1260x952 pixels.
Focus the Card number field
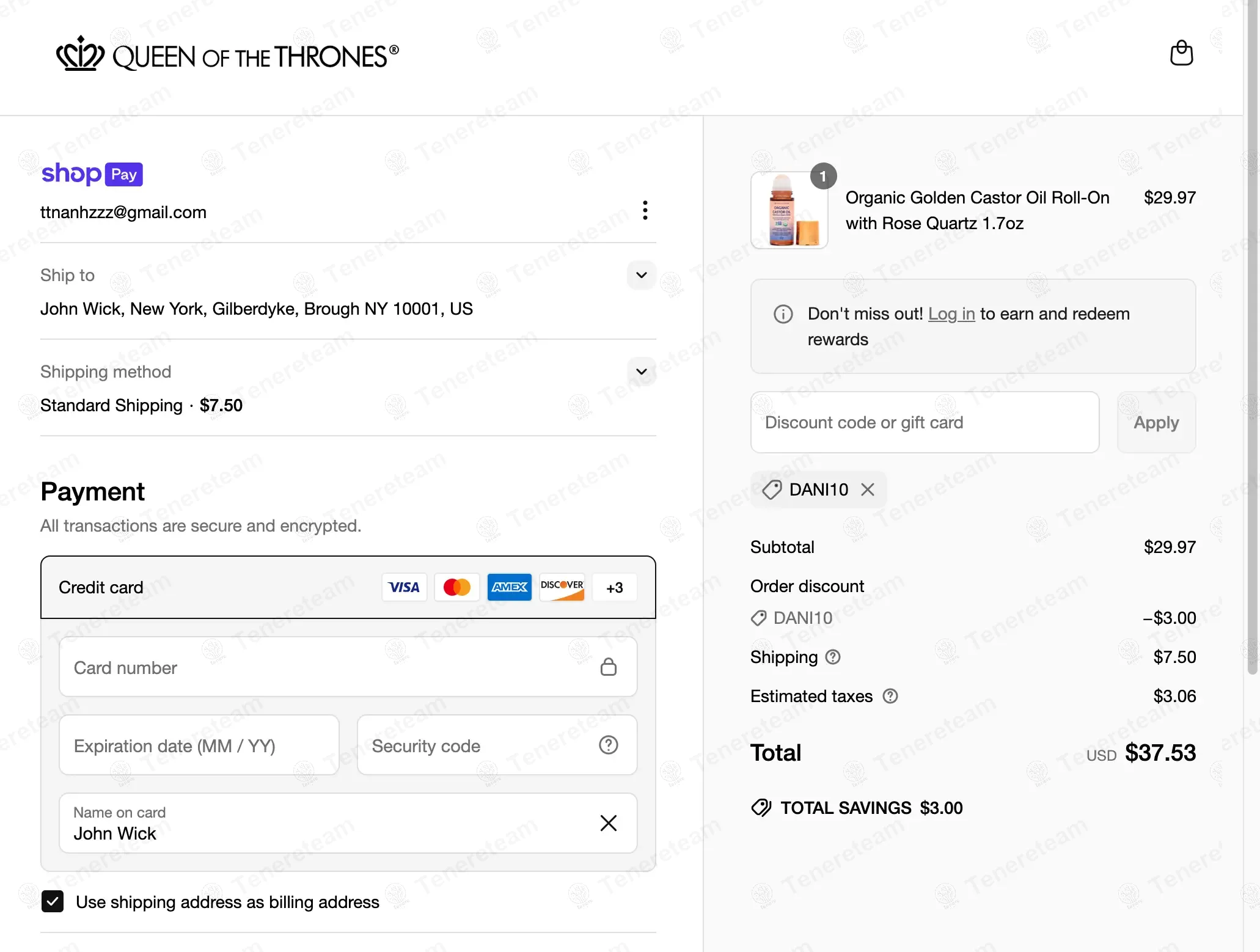click(330, 667)
